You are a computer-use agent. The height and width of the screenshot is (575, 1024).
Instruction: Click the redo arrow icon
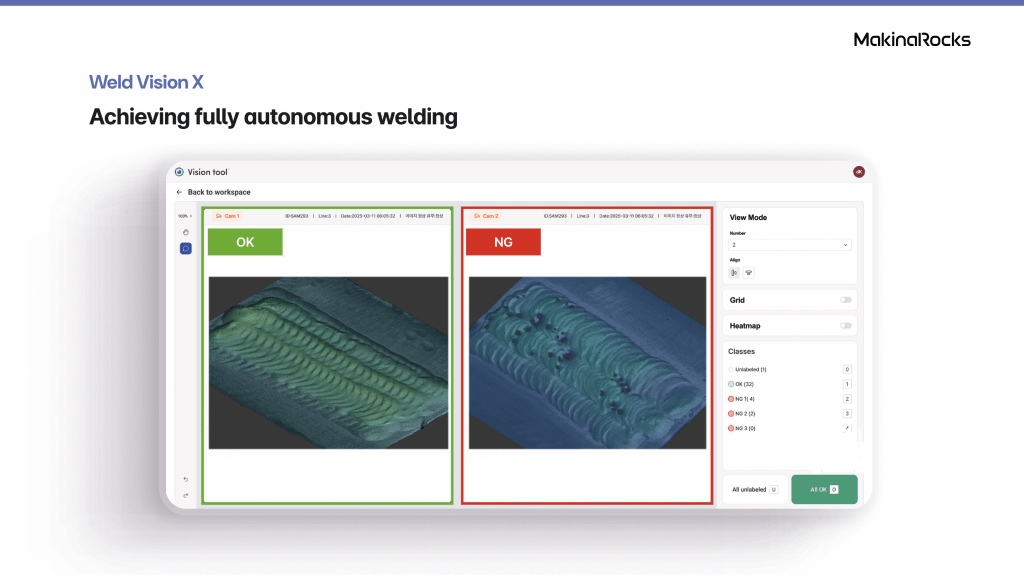point(185,496)
